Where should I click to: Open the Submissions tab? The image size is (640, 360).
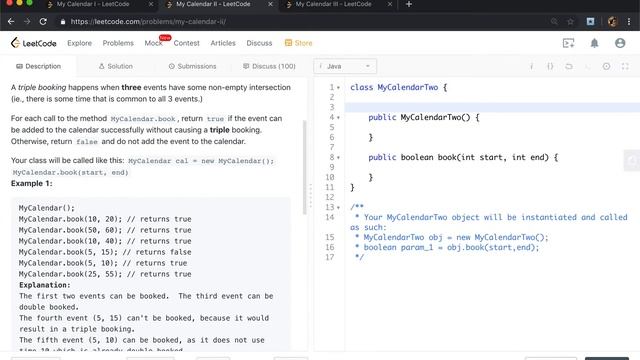coord(192,66)
